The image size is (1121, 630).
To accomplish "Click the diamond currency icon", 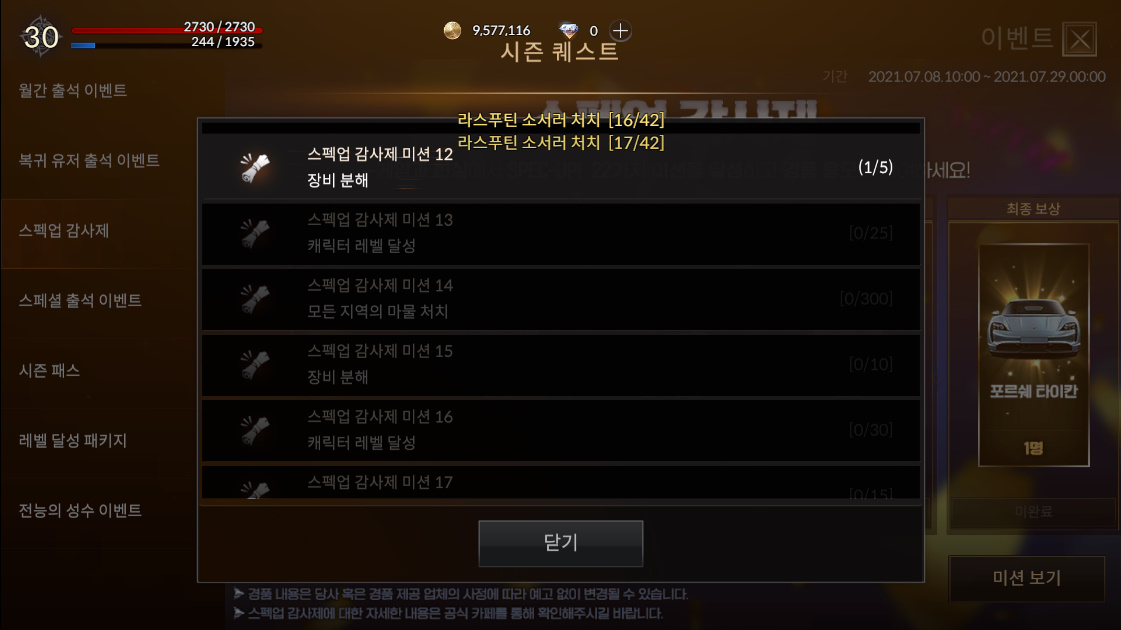I will tap(568, 30).
